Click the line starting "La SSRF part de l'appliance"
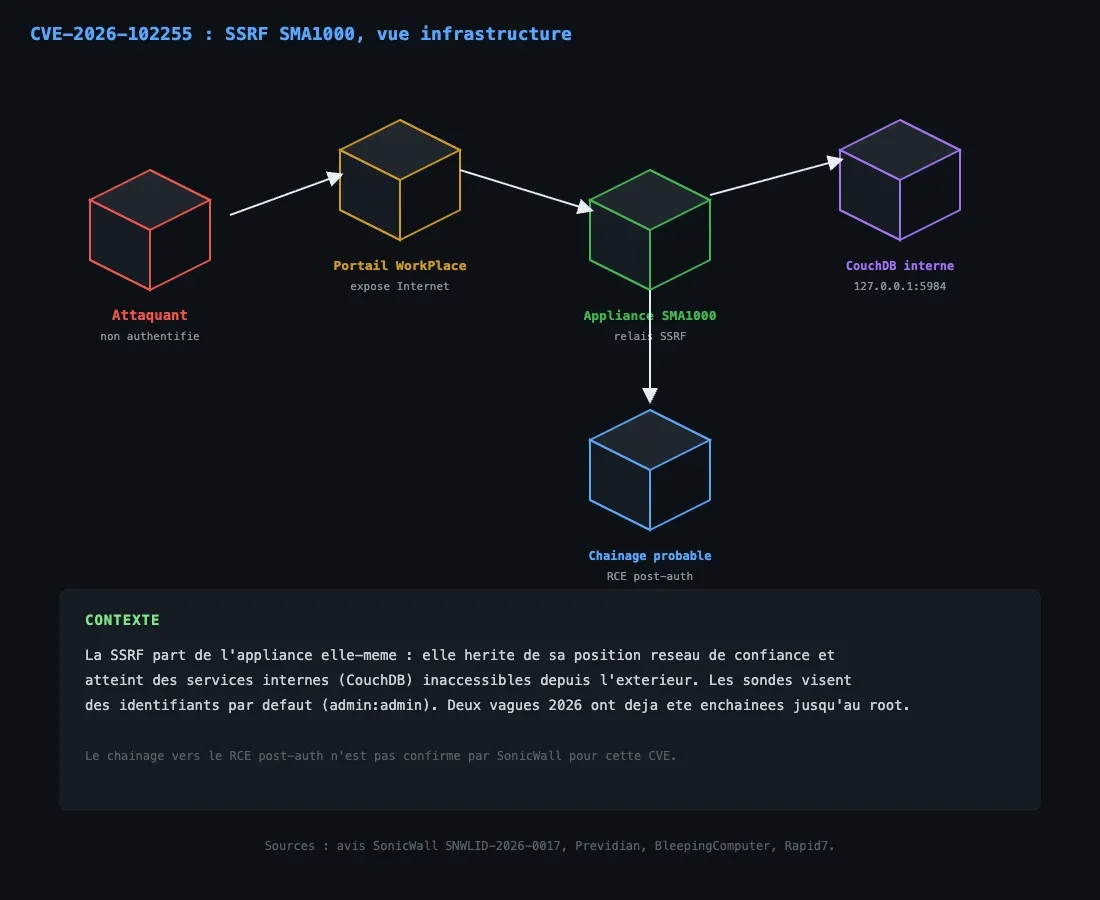 (460, 655)
